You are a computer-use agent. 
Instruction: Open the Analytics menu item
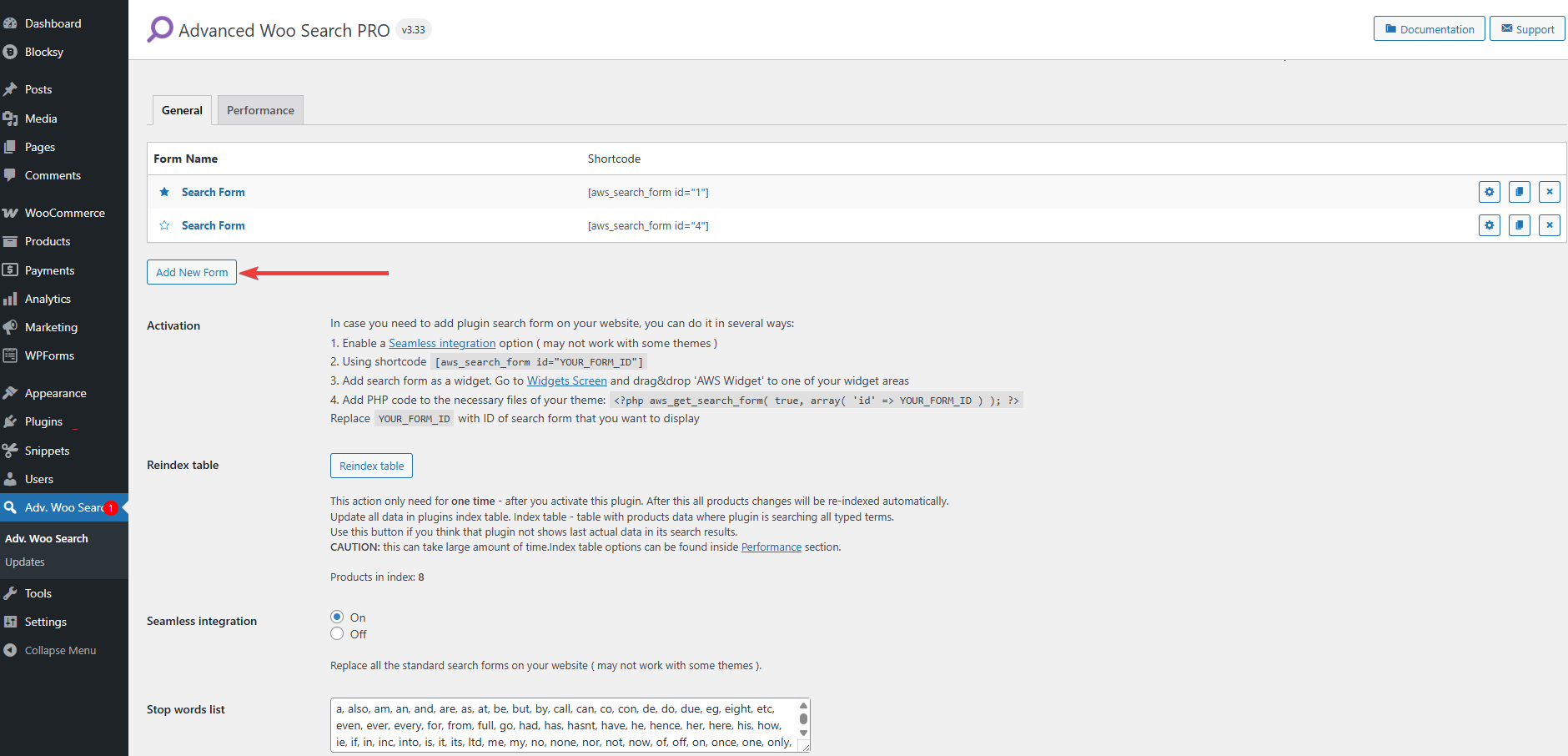coord(48,299)
